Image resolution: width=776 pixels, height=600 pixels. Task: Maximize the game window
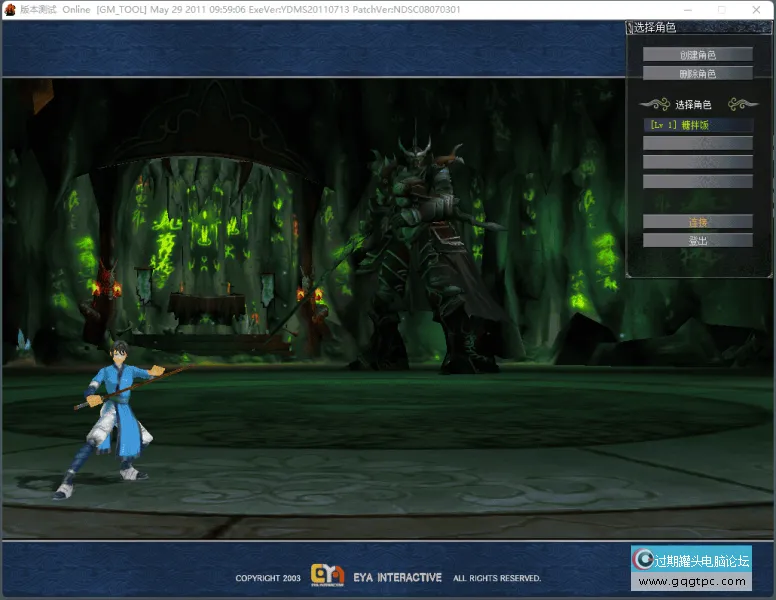tap(721, 9)
